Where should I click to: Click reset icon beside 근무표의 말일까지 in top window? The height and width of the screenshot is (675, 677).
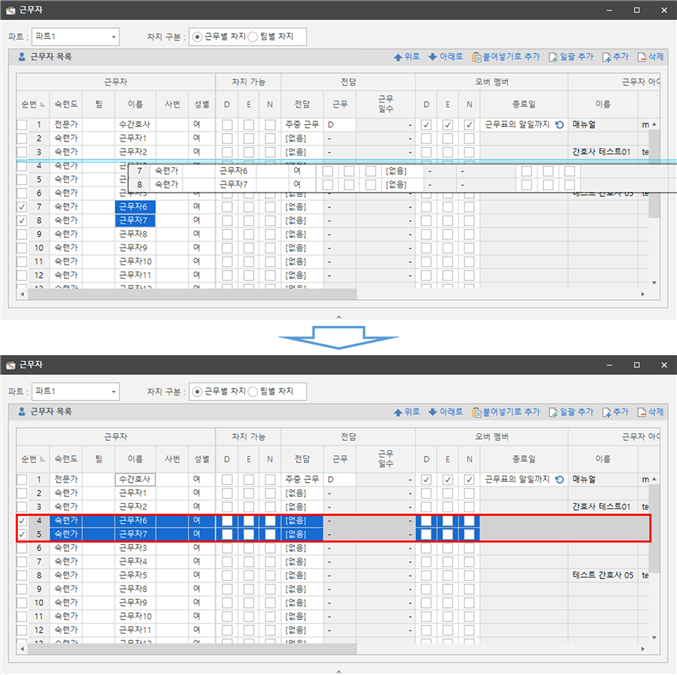(559, 125)
